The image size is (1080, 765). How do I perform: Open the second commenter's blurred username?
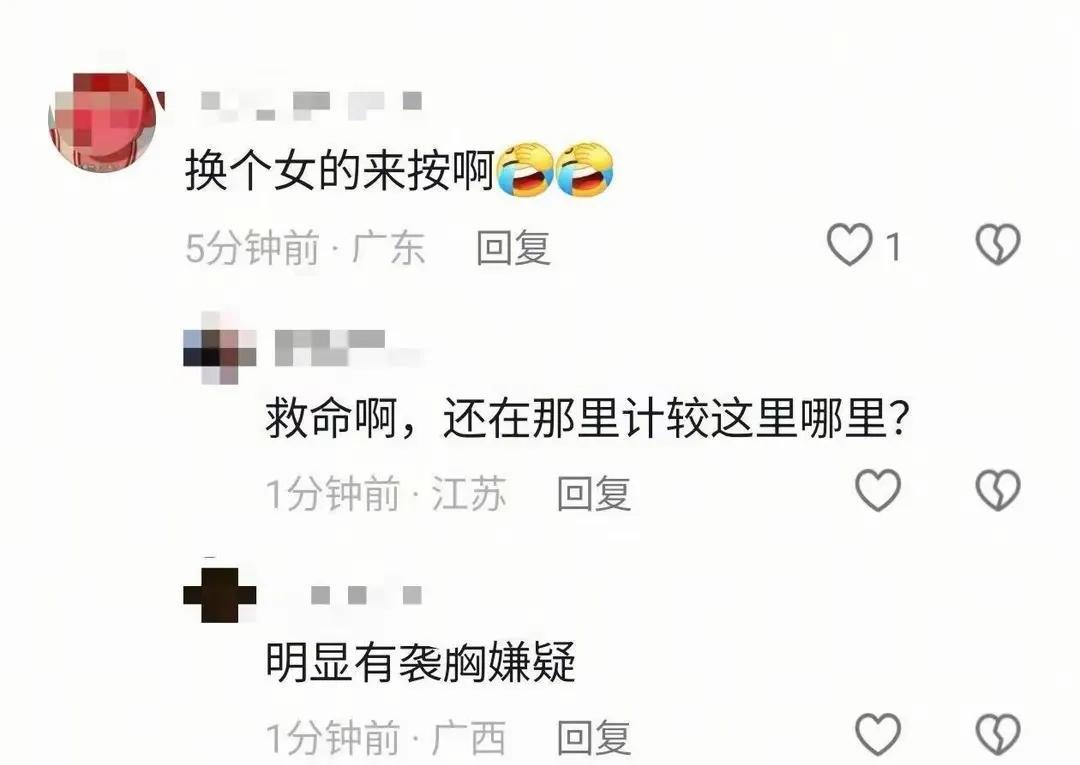click(x=346, y=348)
